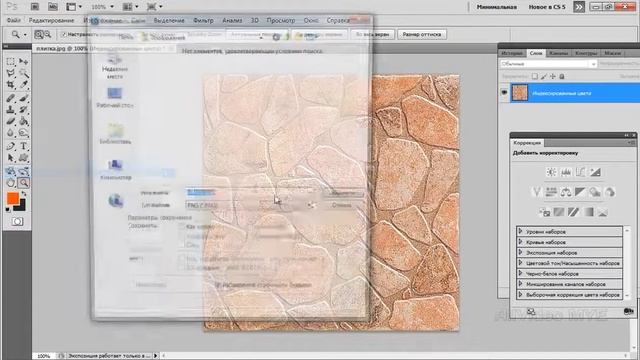Toggle lock position in Layers panel
Viewport: 640px width, 360px height.
coord(553,76)
